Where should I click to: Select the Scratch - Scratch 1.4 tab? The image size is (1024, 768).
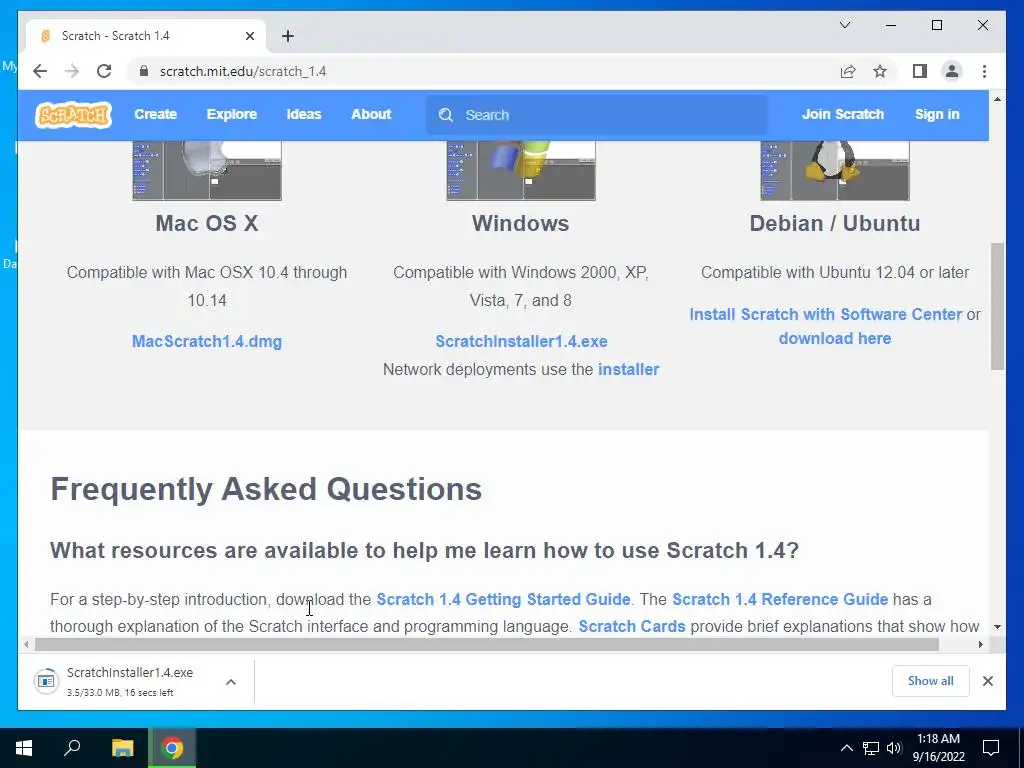pyautogui.click(x=145, y=36)
